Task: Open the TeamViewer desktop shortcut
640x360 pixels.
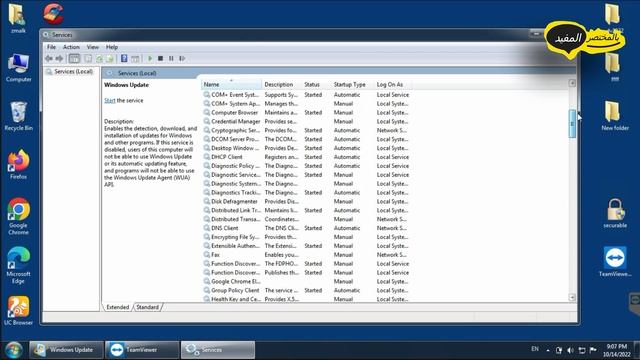Action: (615, 262)
